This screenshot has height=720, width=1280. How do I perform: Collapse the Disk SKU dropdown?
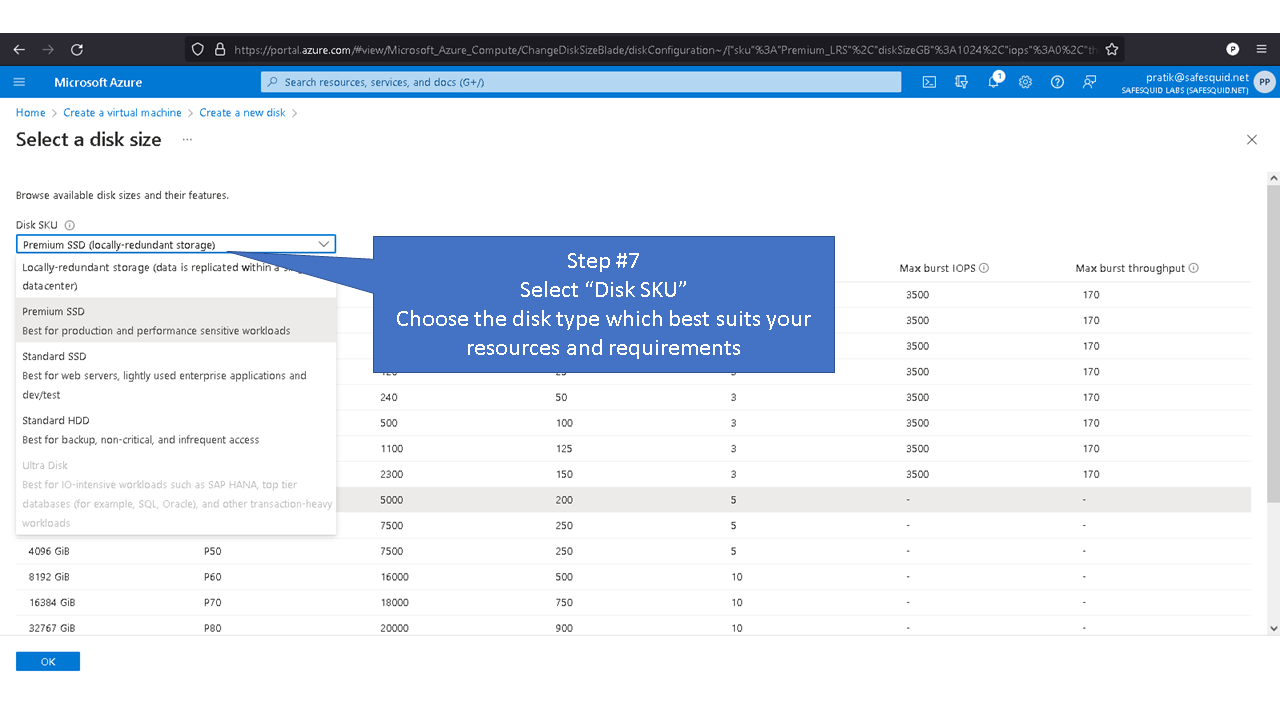coord(323,244)
